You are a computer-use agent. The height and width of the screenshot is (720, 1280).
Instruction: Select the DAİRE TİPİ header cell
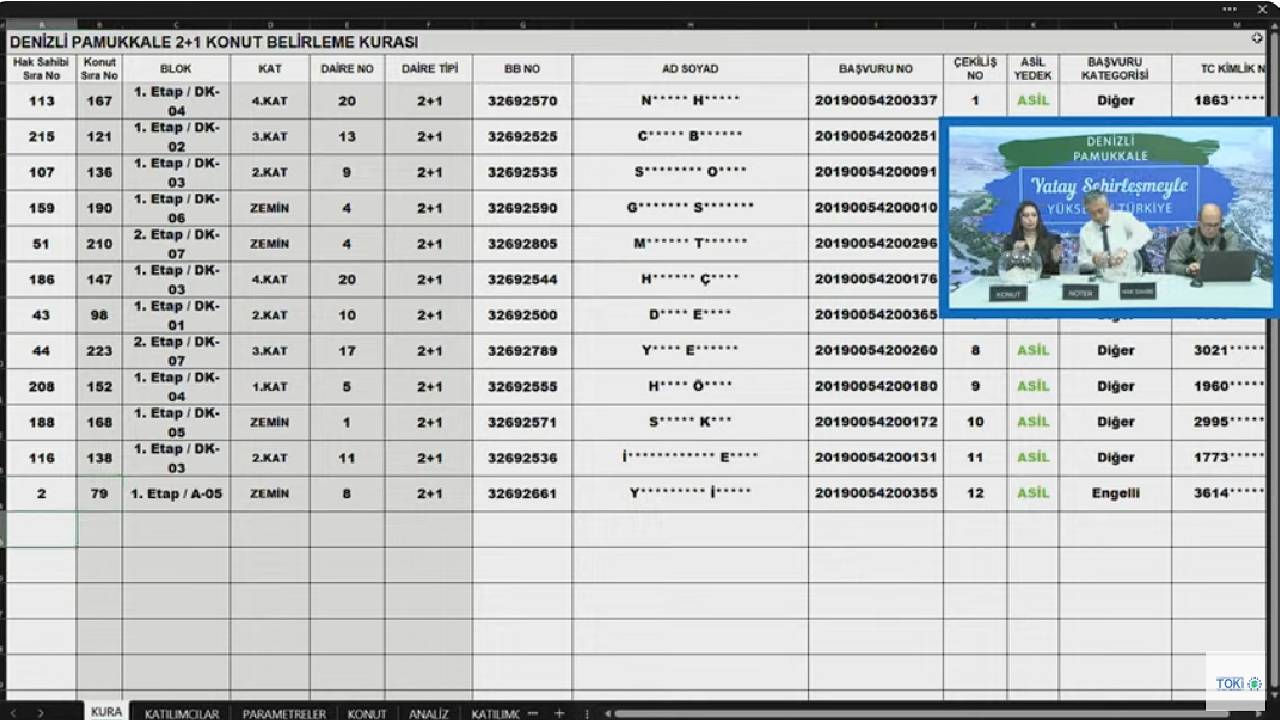429,69
